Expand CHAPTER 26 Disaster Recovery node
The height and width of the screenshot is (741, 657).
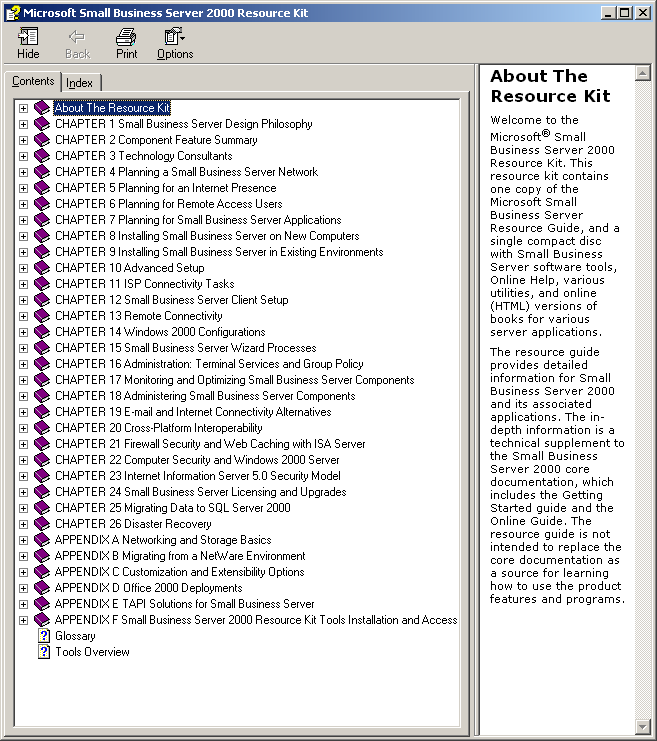(23, 524)
